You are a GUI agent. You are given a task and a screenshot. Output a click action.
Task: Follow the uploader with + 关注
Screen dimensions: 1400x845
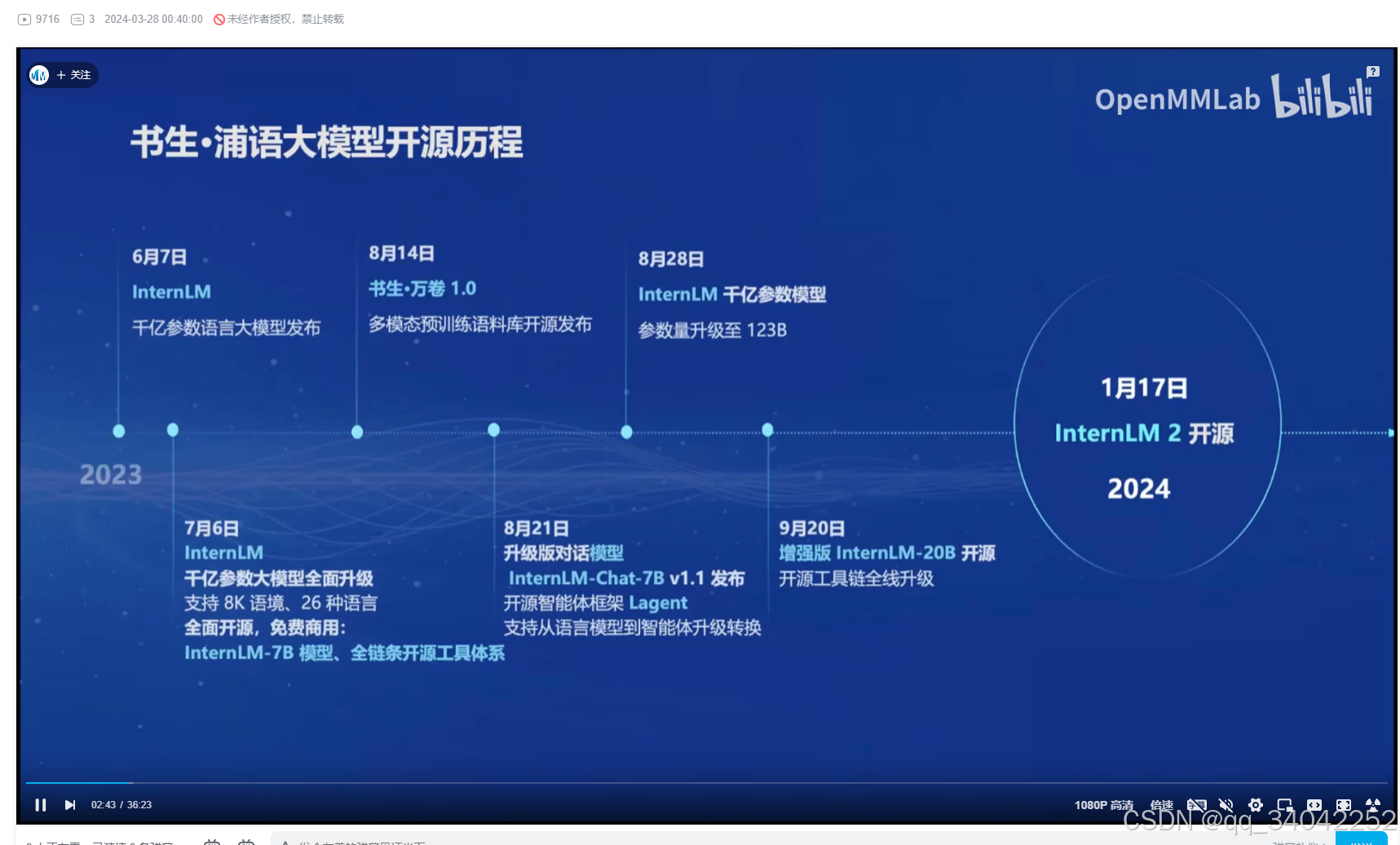point(73,75)
